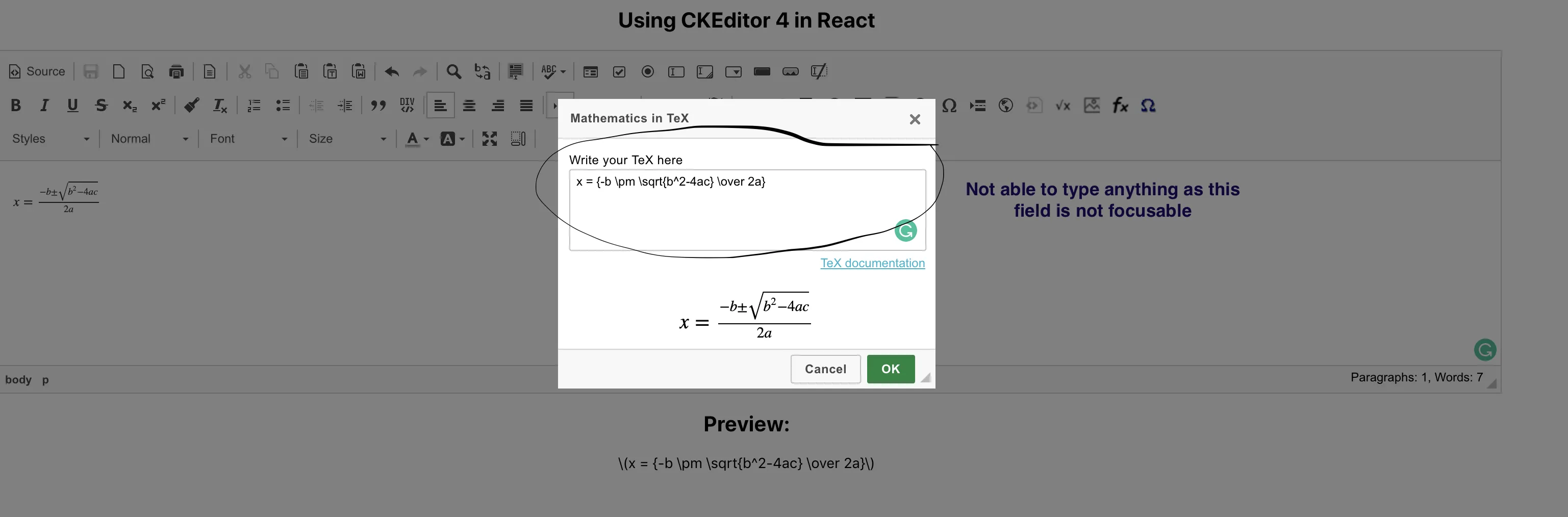Insert a numbered list
The image size is (1568, 517).
[254, 105]
